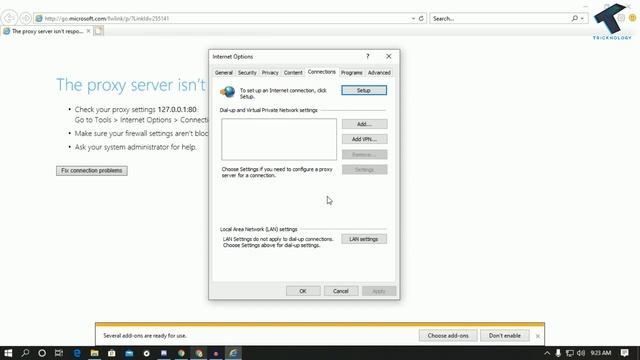Click the taskbar clock showing 9:23 AM
640x360 pixels.
coord(601,353)
